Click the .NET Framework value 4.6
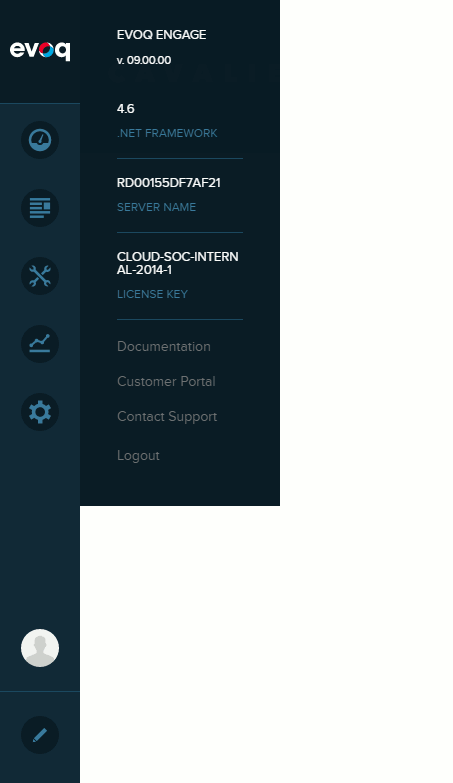Viewport: 453px width, 783px height. [x=125, y=109]
